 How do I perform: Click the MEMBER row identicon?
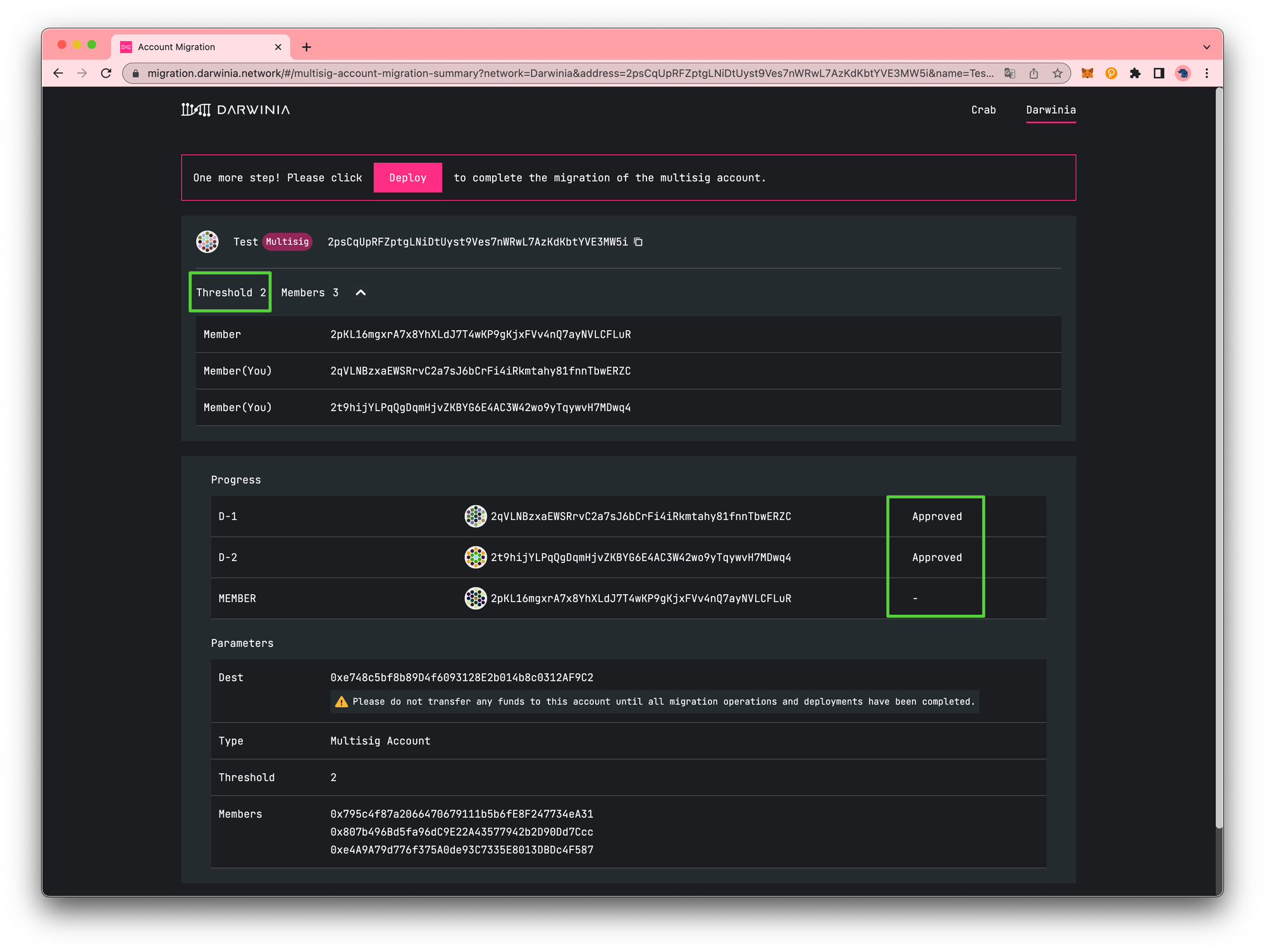click(x=475, y=598)
